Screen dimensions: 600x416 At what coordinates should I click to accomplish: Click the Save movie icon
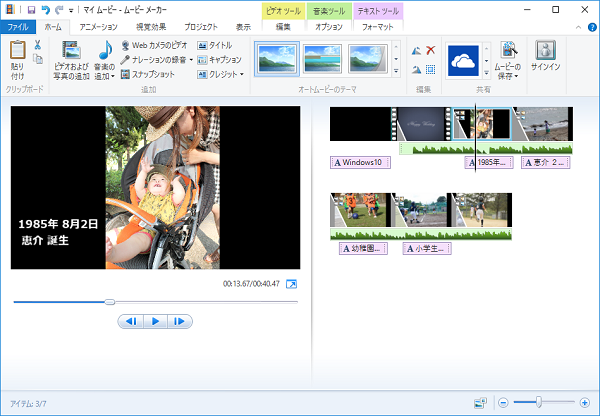point(509,50)
